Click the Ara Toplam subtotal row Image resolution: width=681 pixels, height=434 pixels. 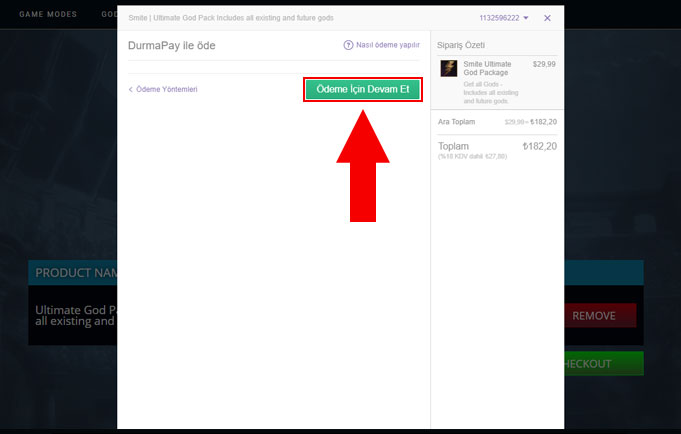point(497,121)
